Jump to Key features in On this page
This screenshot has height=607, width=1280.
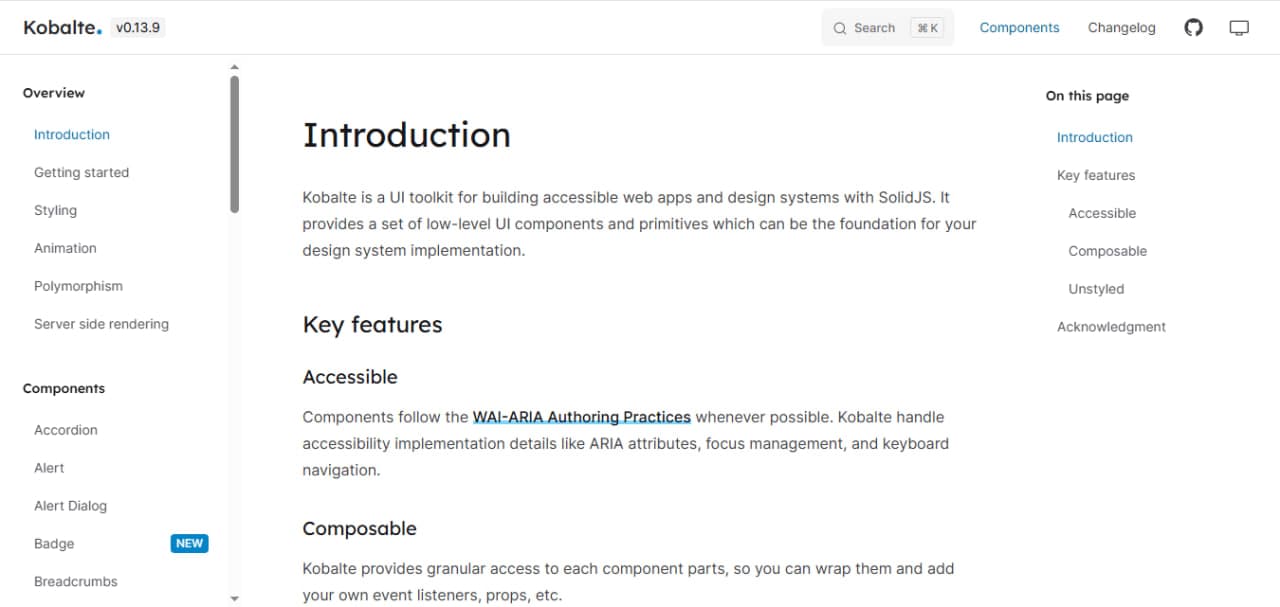tap(1096, 175)
